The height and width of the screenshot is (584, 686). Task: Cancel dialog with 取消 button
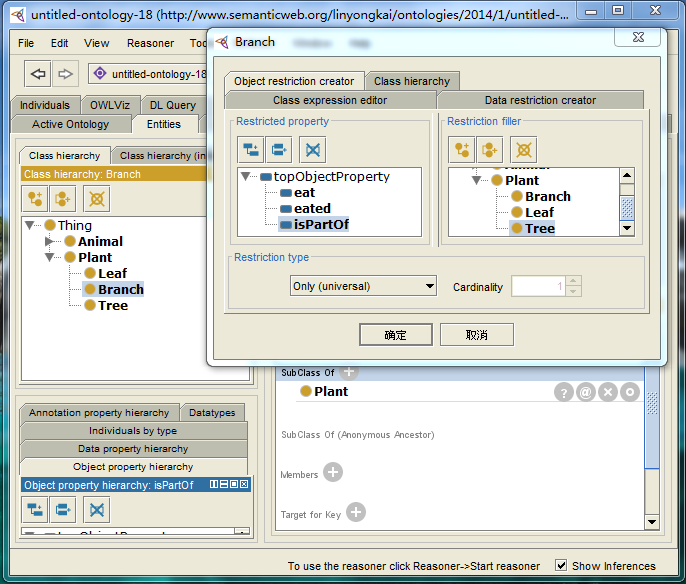476,335
